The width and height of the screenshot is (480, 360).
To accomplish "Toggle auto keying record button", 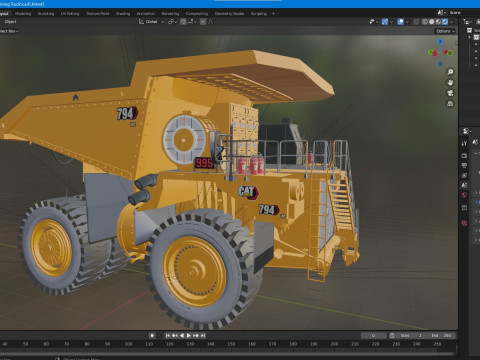I will tap(152, 335).
